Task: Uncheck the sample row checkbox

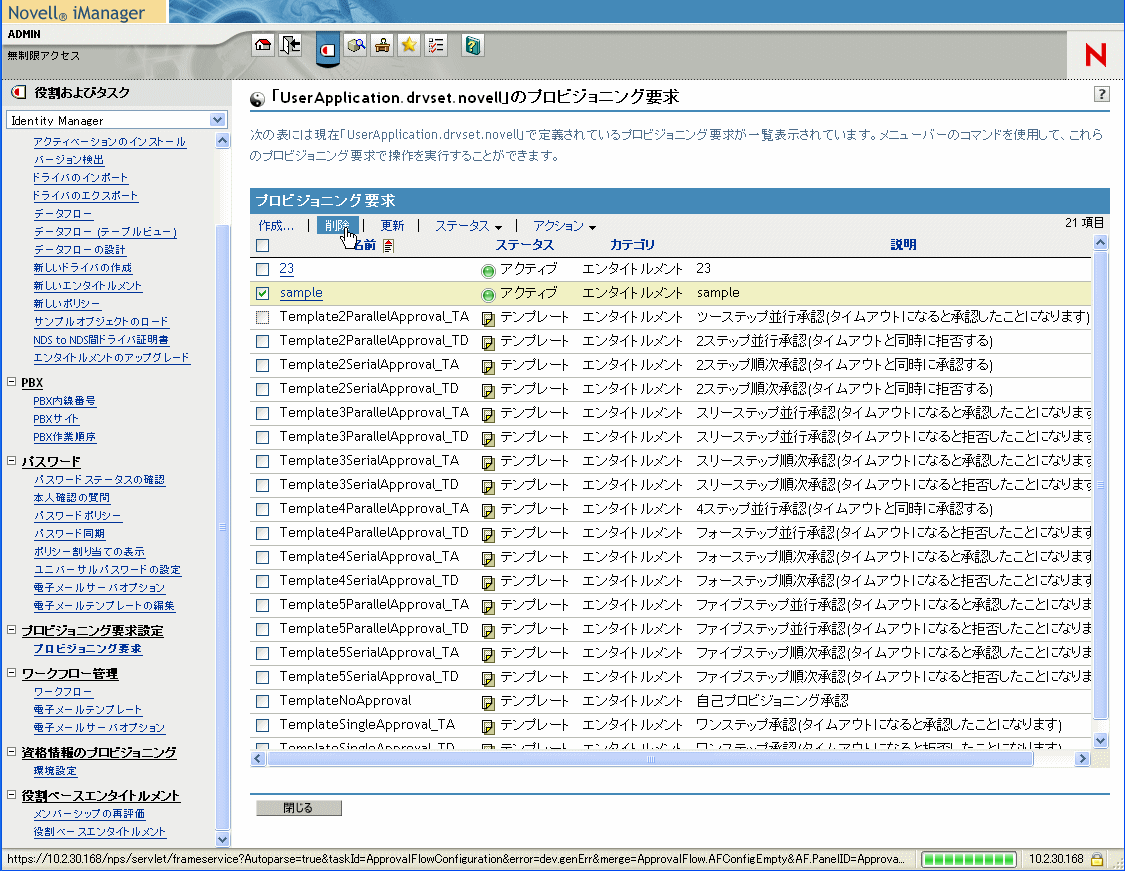Action: pos(263,293)
